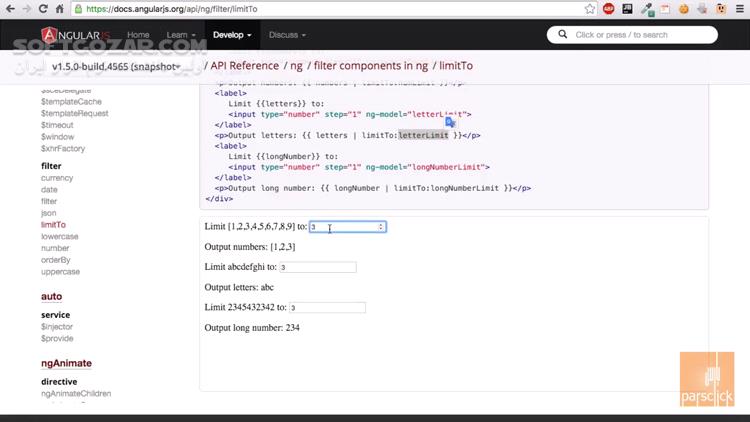Click the numbers limit input field
The height and width of the screenshot is (422, 750).
click(x=348, y=227)
